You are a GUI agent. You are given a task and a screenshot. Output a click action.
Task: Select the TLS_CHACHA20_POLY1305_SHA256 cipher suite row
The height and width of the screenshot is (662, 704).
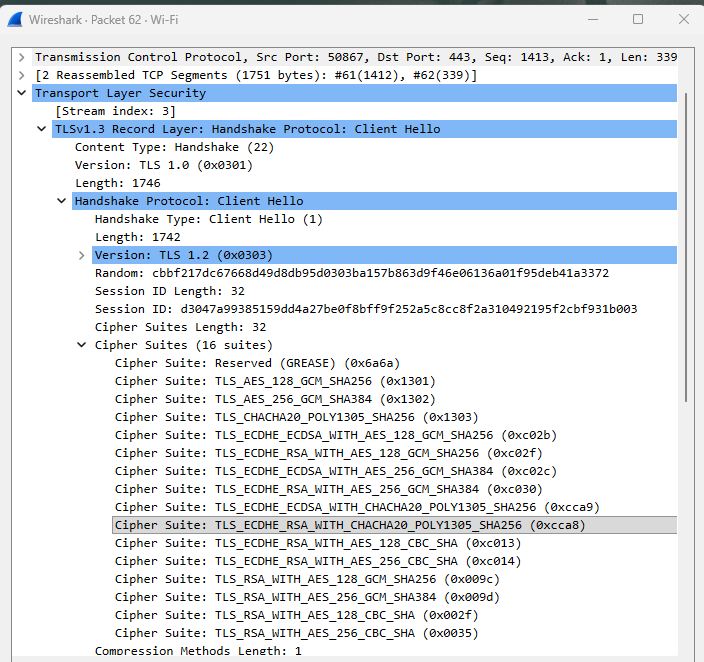tap(296, 417)
